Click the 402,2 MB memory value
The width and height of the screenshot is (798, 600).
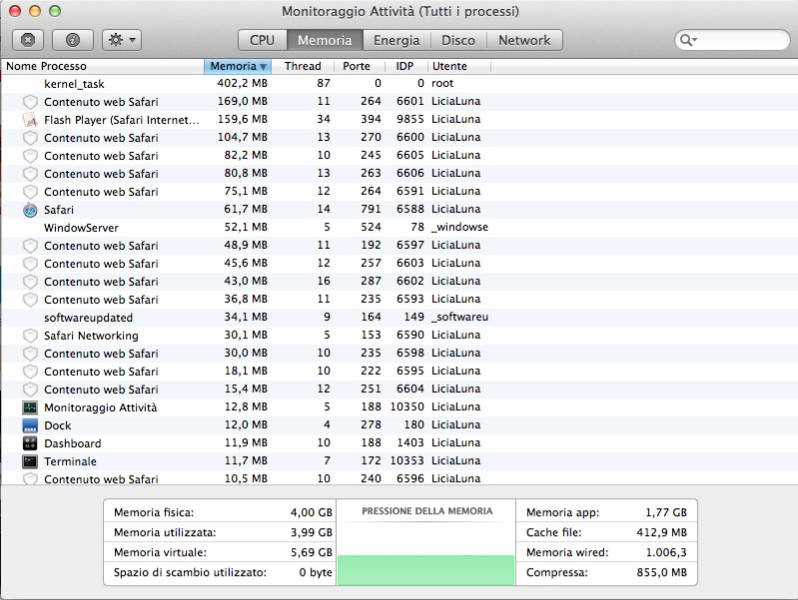tap(242, 83)
